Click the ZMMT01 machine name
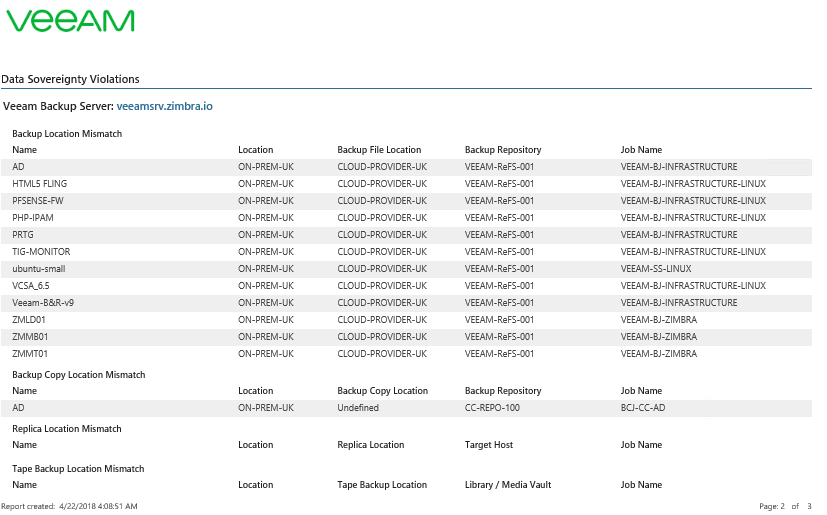The image size is (827, 515). (30, 354)
